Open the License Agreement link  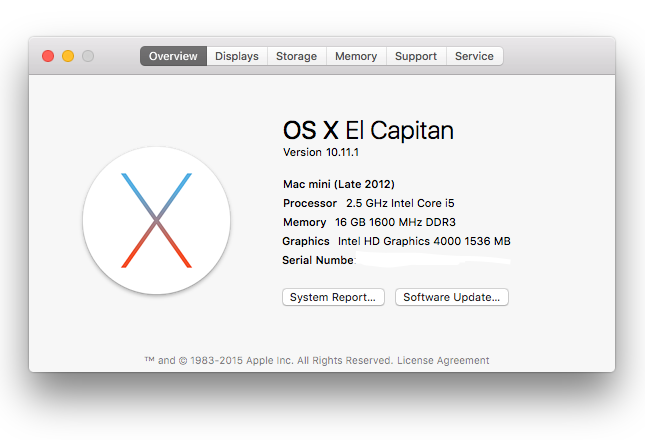pyautogui.click(x=443, y=360)
